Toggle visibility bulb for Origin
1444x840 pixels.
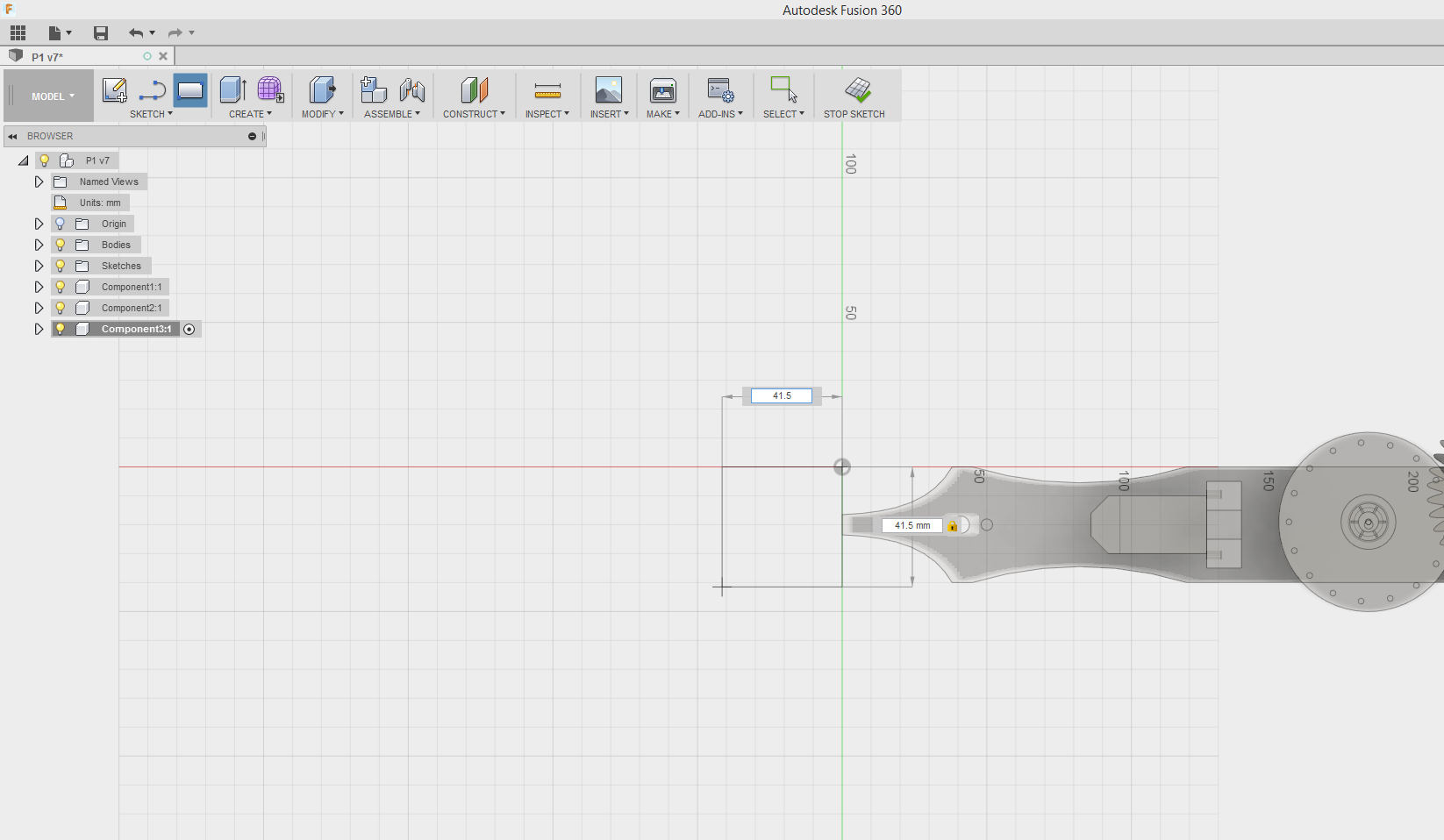coord(61,224)
